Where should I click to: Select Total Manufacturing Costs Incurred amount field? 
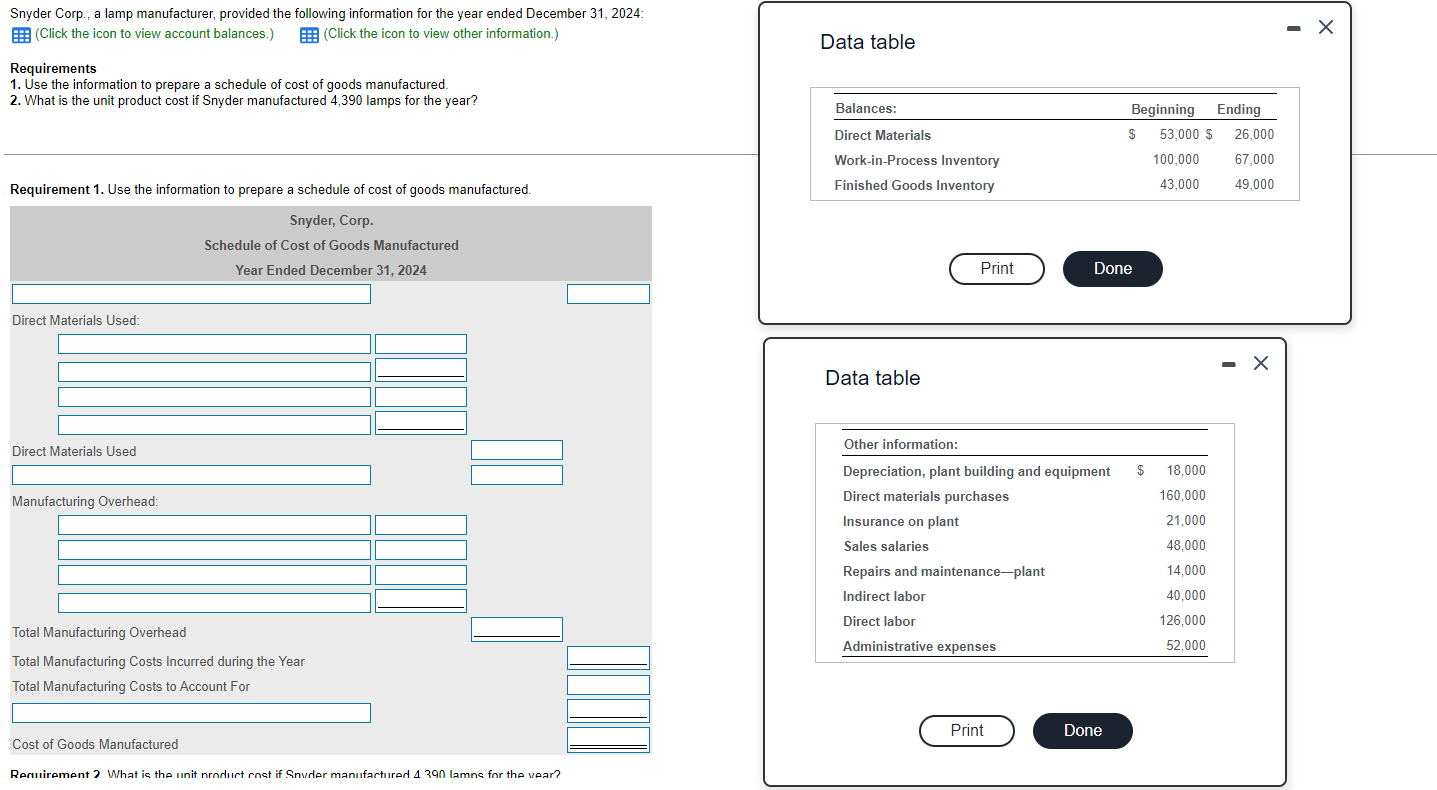pos(608,658)
